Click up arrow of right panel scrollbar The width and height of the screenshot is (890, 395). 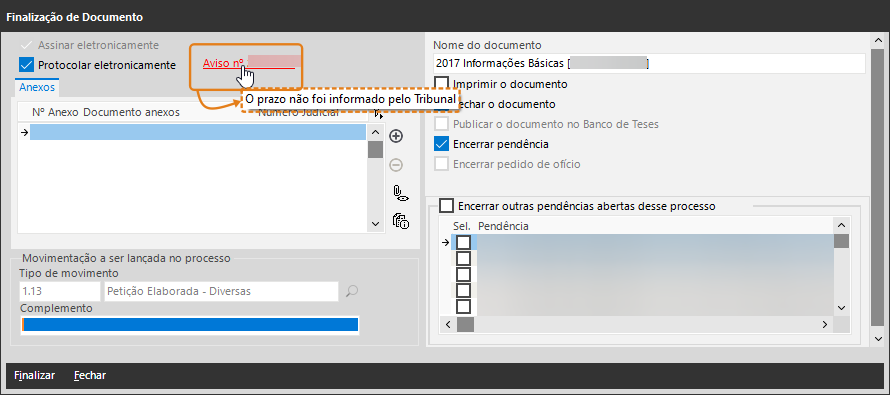(x=878, y=41)
